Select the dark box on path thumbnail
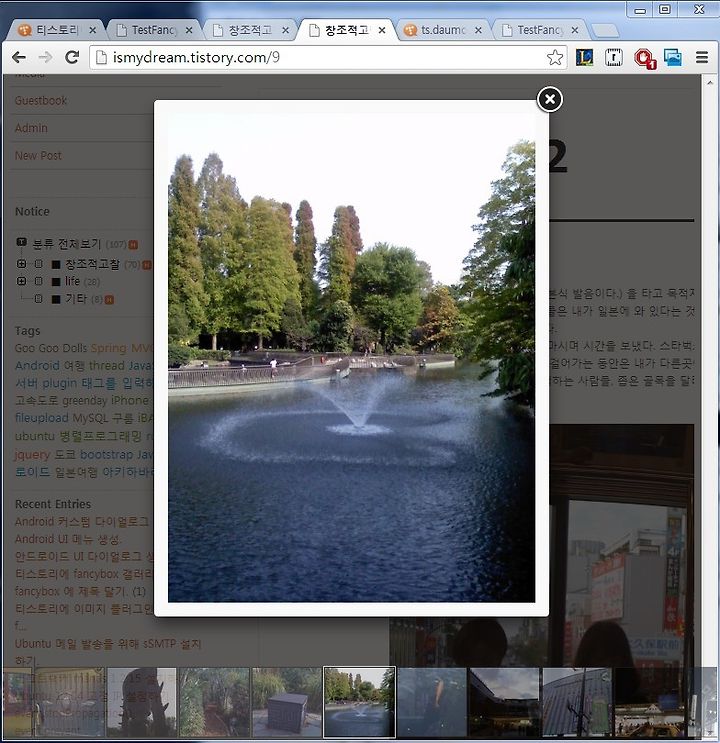The image size is (720, 743). click(x=287, y=702)
